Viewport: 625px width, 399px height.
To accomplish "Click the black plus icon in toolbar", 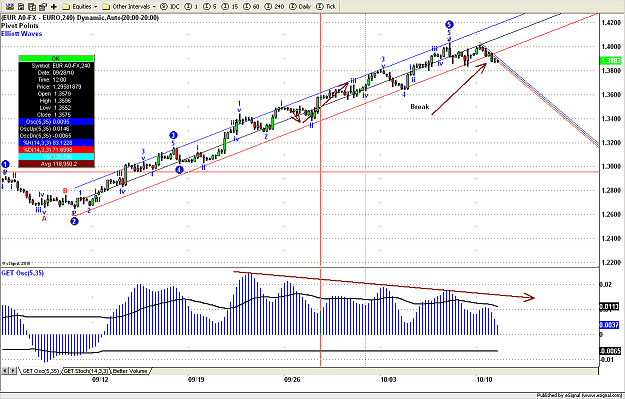I will click(54, 6).
